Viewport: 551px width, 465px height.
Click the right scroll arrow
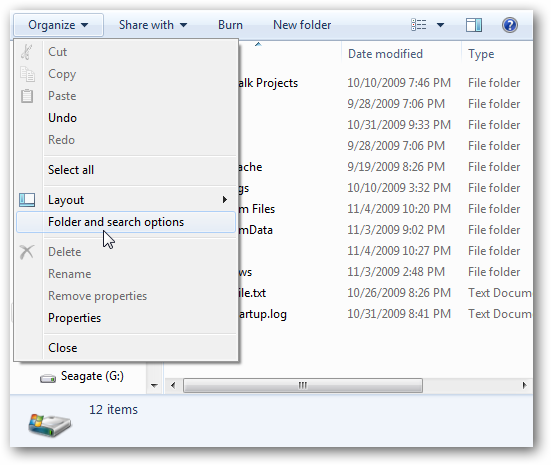tap(524, 385)
